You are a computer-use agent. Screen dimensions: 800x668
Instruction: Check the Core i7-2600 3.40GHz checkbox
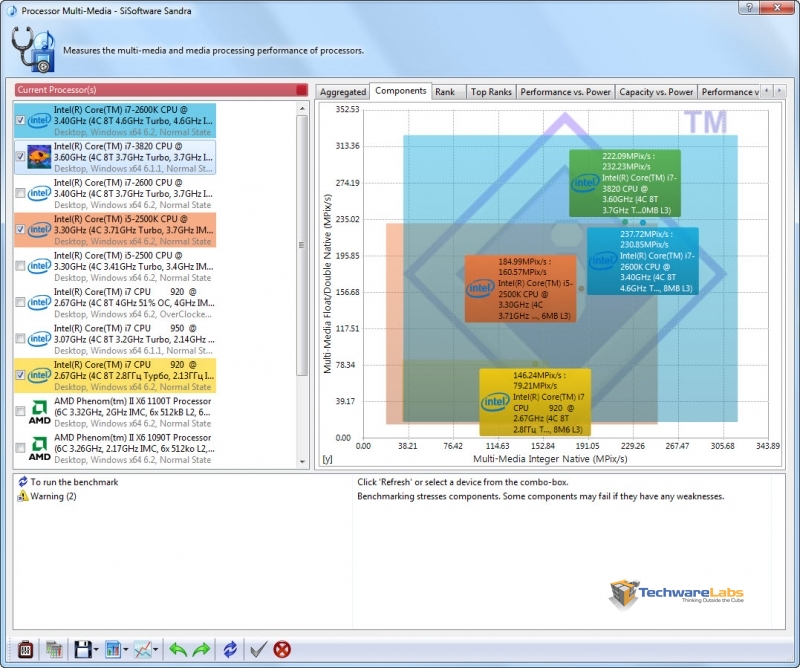[x=20, y=193]
